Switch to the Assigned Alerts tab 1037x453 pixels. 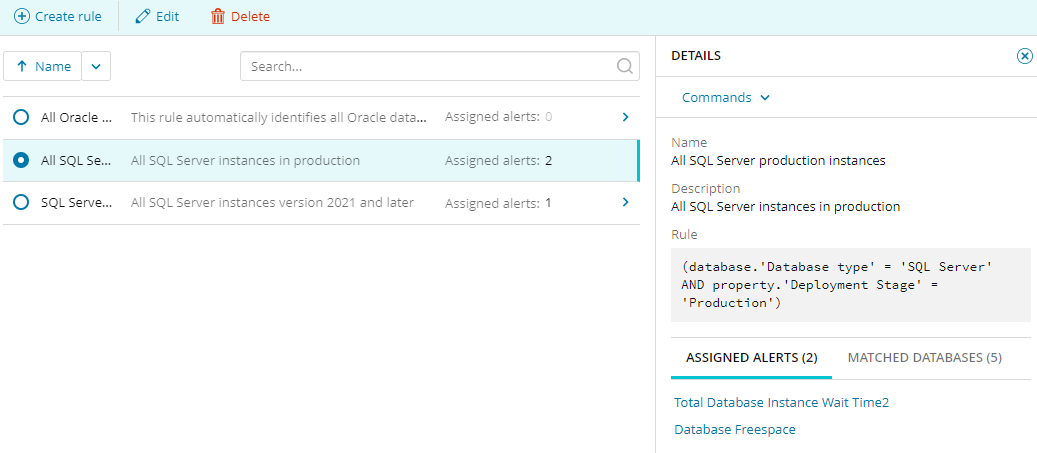coord(751,358)
